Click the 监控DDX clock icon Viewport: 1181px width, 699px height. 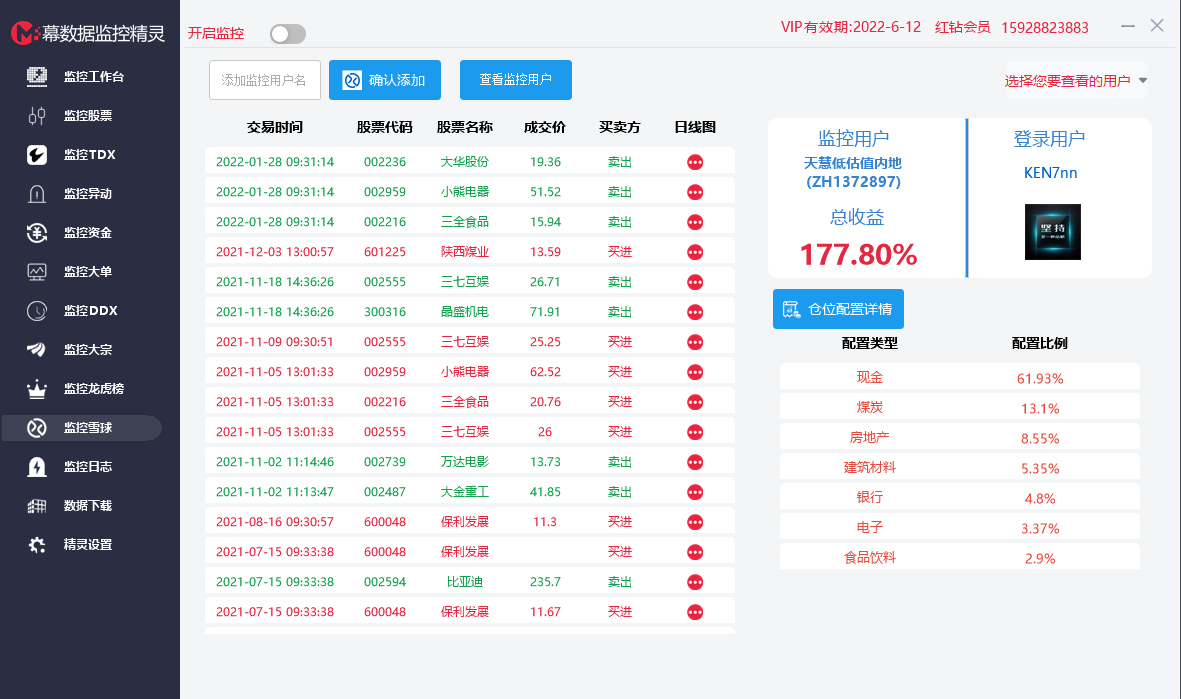click(x=36, y=310)
